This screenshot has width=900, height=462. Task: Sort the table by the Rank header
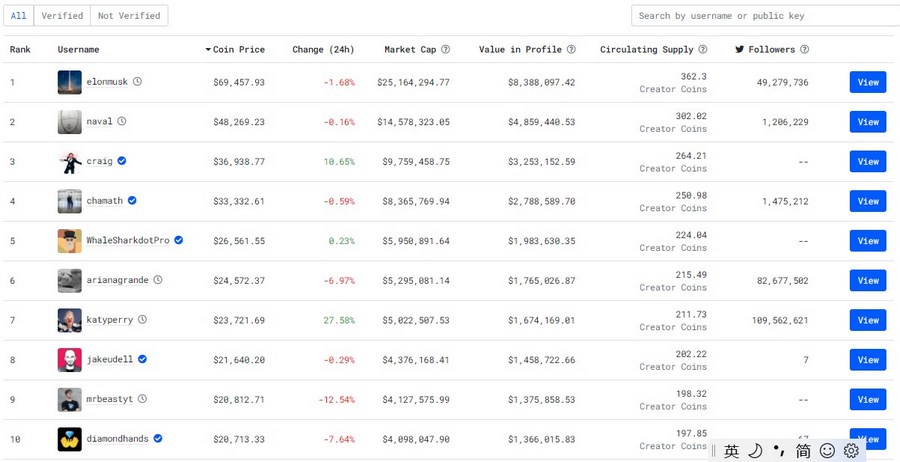(x=21, y=49)
